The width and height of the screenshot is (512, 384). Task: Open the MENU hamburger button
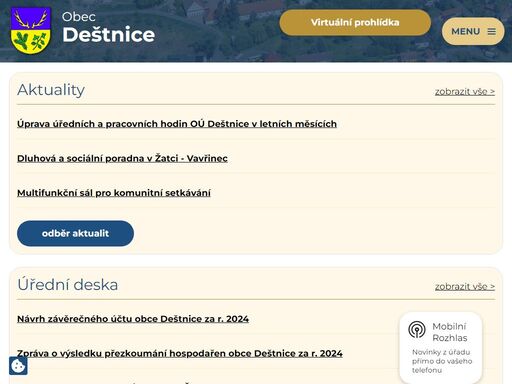coord(473,31)
